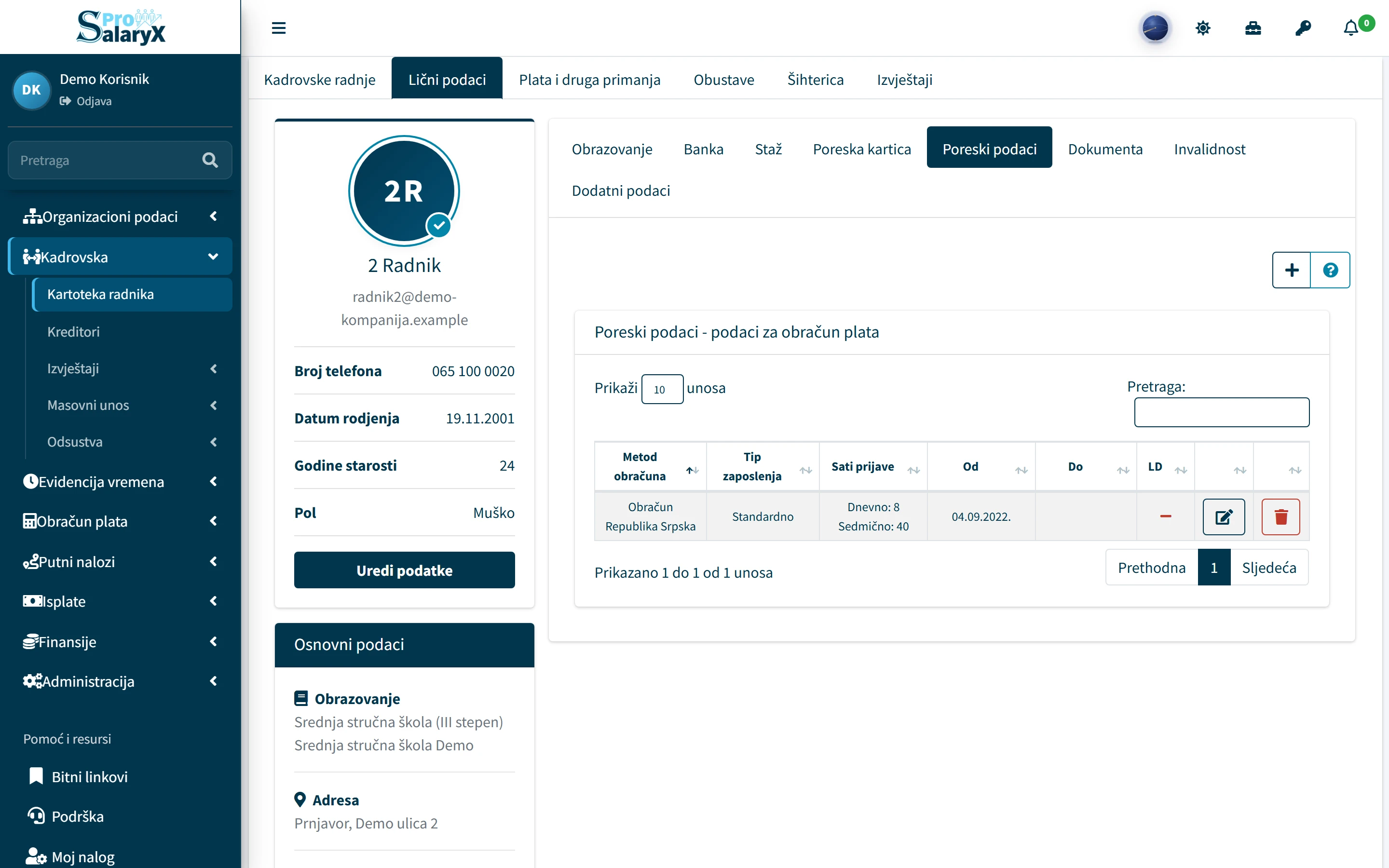The width and height of the screenshot is (1389, 868).
Task: Sort by Metod obračuna column
Action: click(x=650, y=466)
